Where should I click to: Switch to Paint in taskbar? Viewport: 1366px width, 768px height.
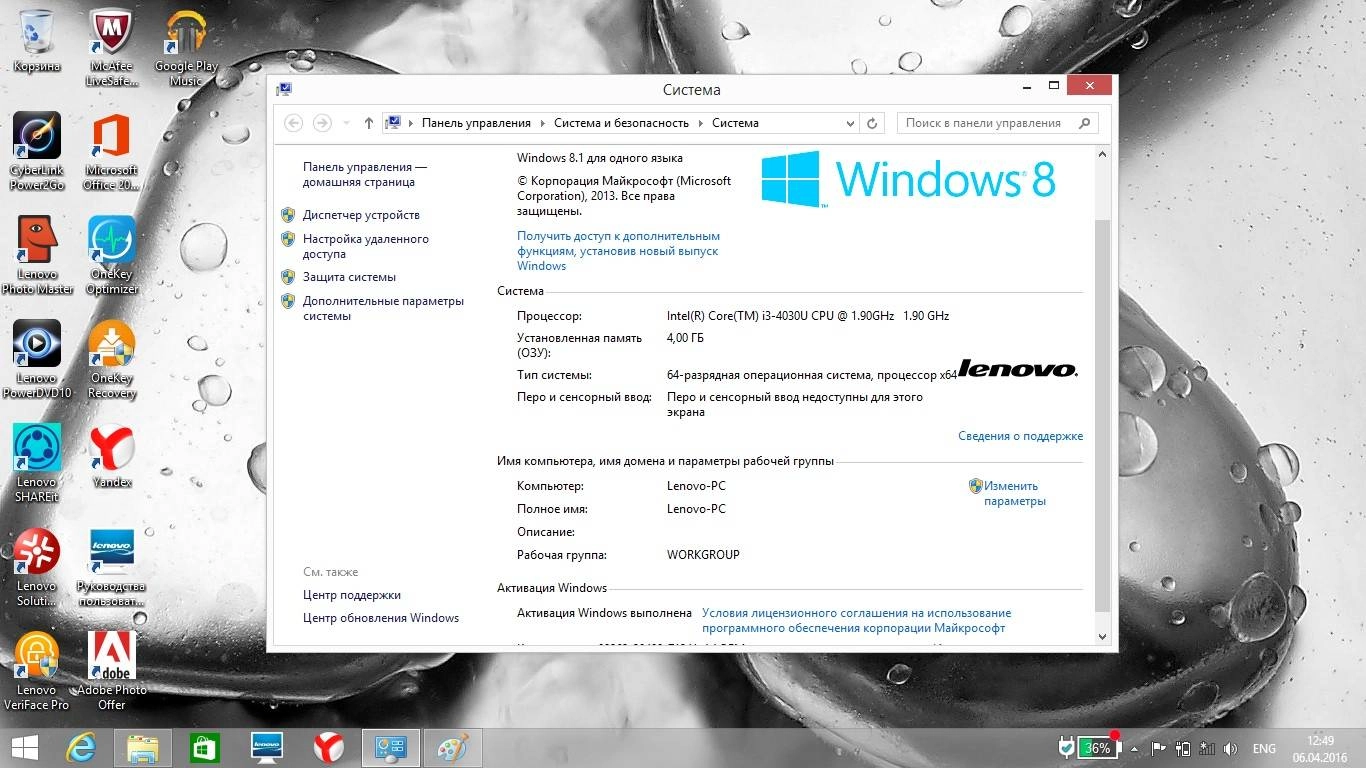(x=452, y=748)
